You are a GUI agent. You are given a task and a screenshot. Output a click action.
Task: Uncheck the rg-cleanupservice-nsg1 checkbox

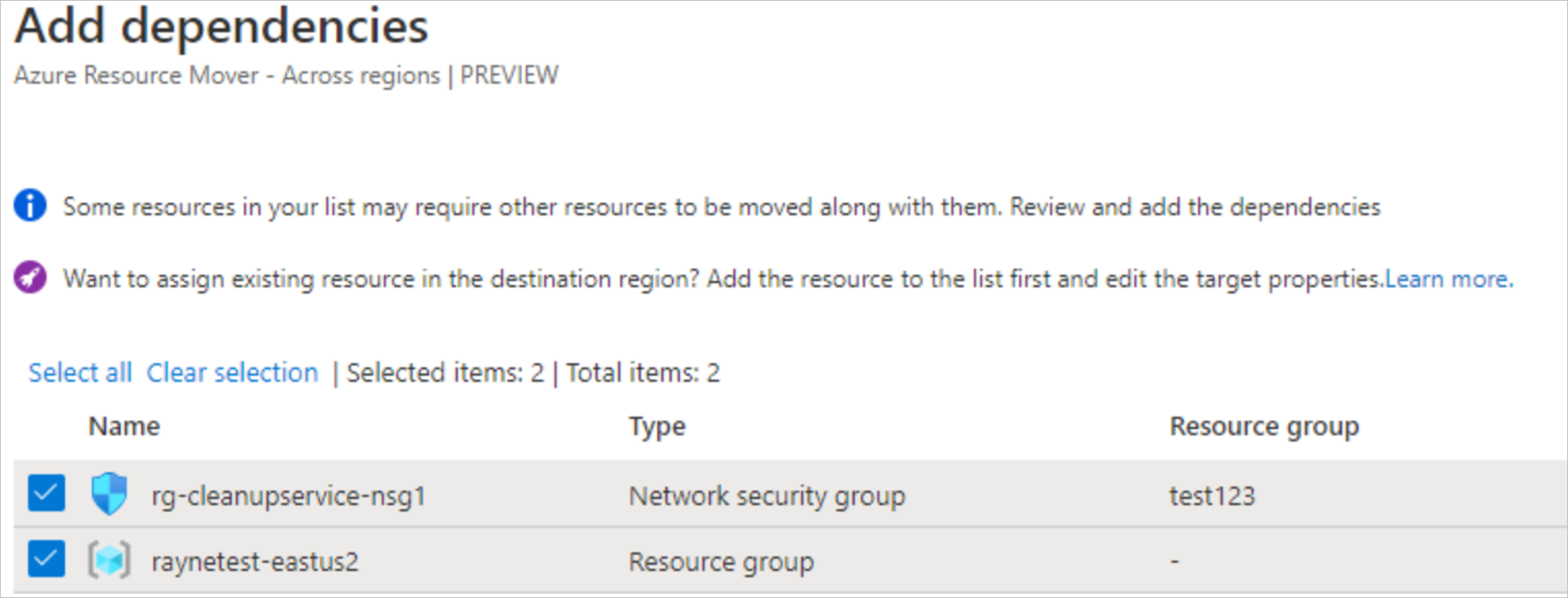click(x=46, y=494)
